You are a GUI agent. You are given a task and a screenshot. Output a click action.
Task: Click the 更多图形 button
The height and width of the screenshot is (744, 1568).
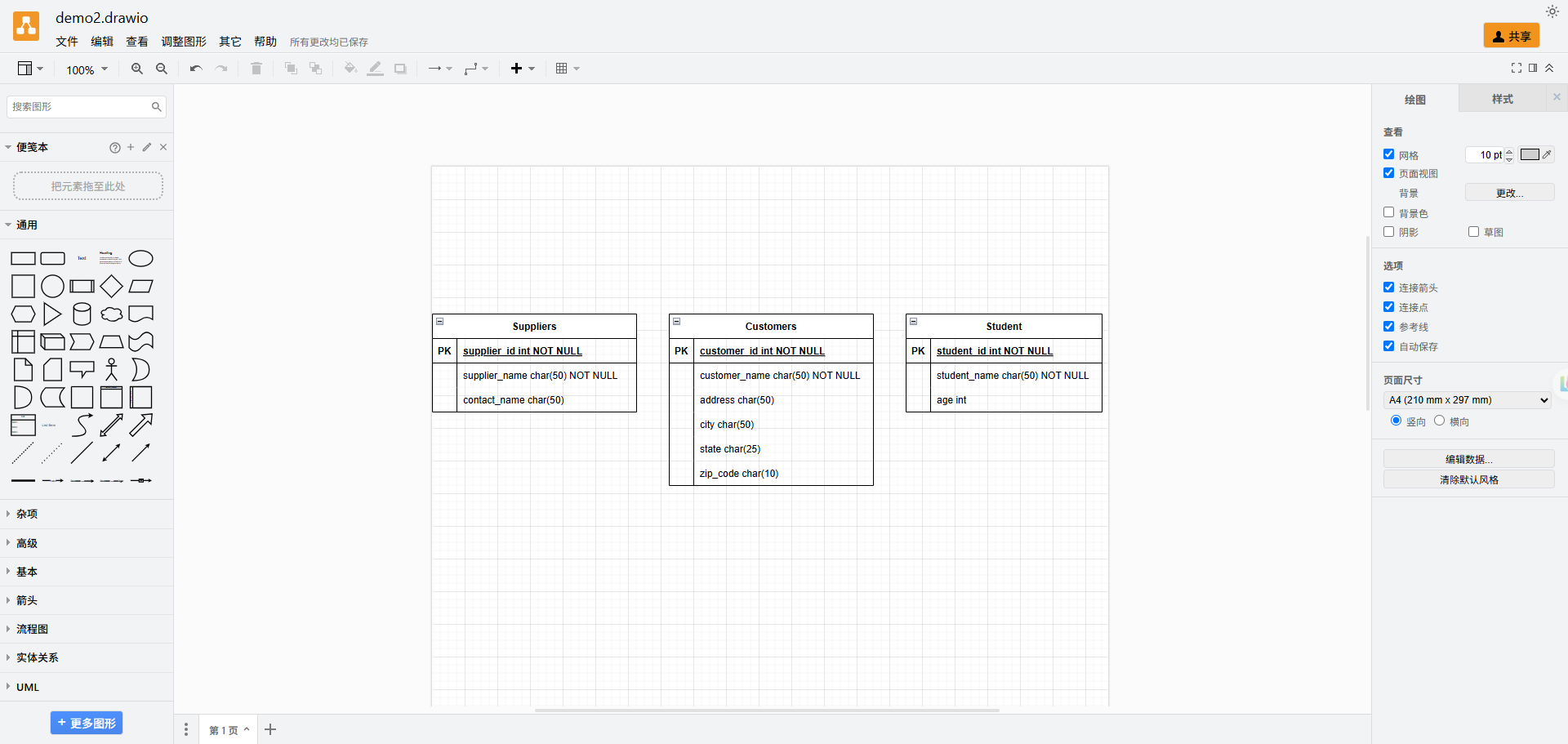click(x=87, y=723)
